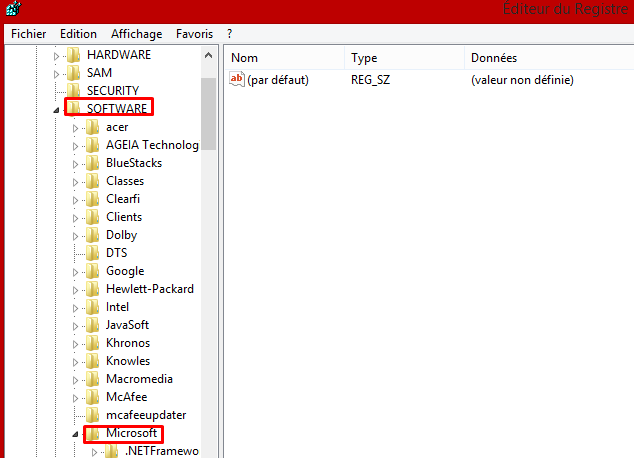
Task: Open the ? help menu
Action: click(x=229, y=34)
